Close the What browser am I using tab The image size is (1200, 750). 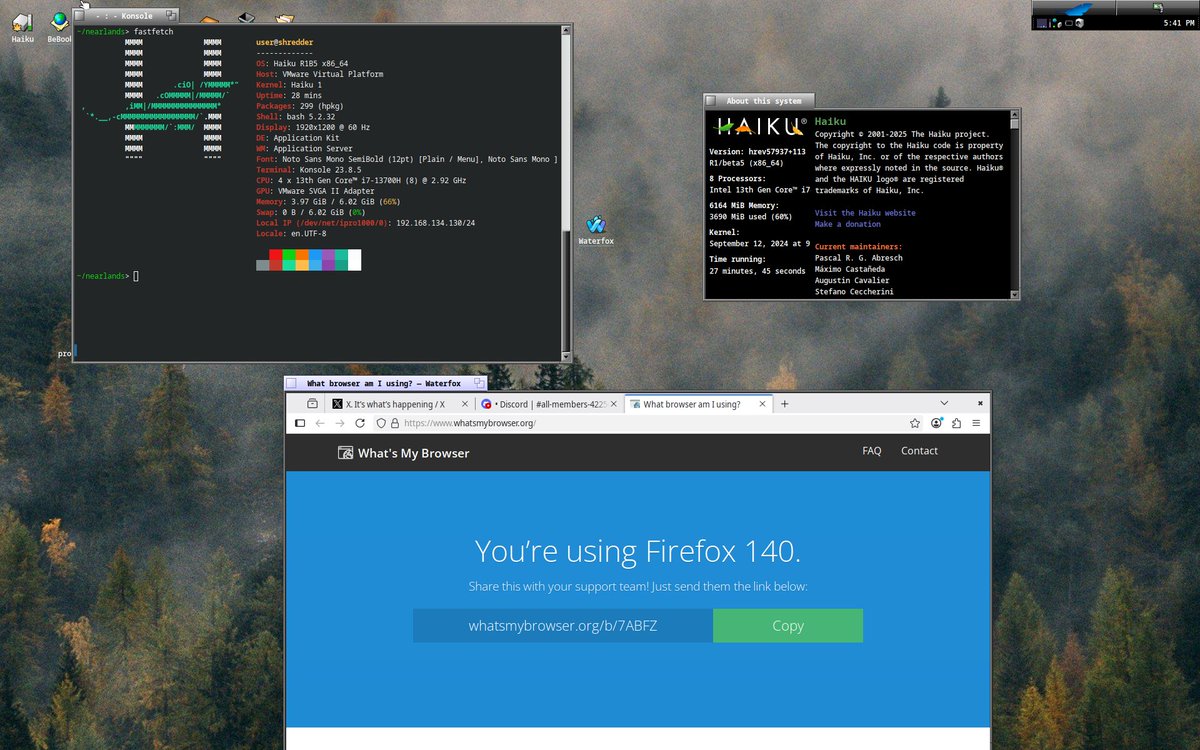(x=762, y=404)
